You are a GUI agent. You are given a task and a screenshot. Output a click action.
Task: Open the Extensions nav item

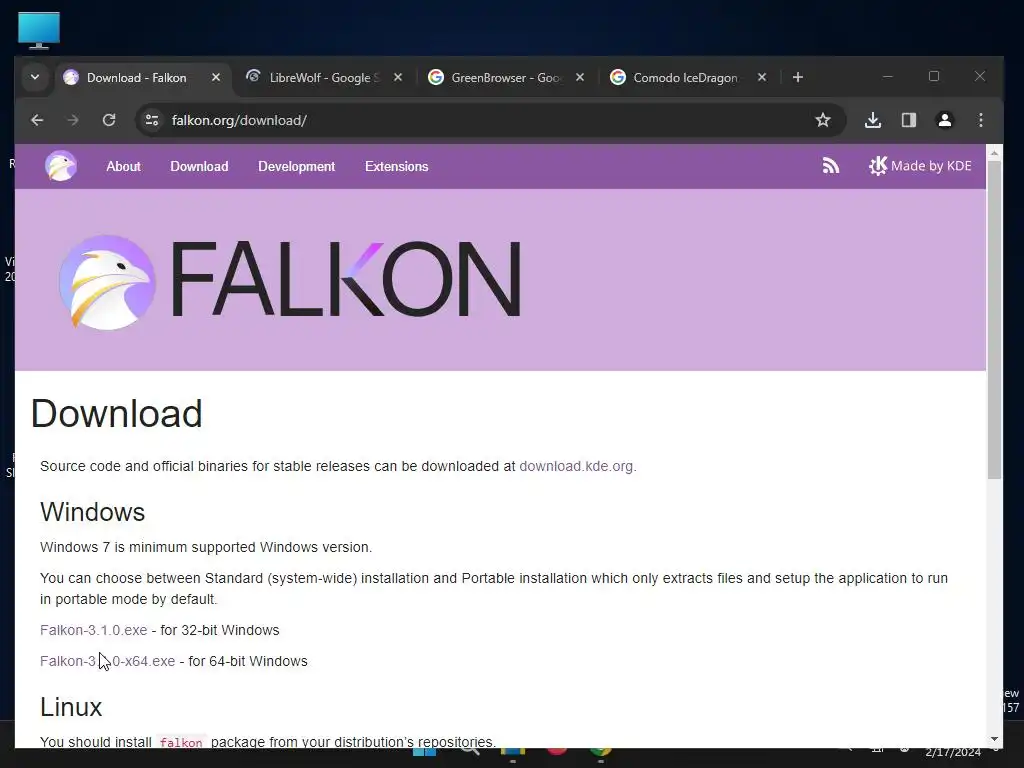pyautogui.click(x=396, y=167)
